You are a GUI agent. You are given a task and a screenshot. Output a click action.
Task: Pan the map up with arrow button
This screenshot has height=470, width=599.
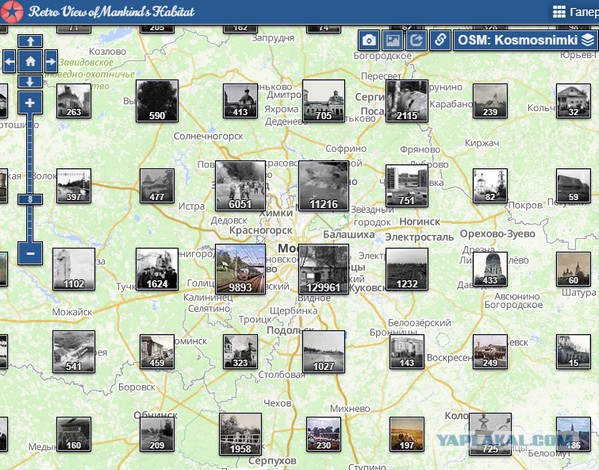(x=30, y=41)
